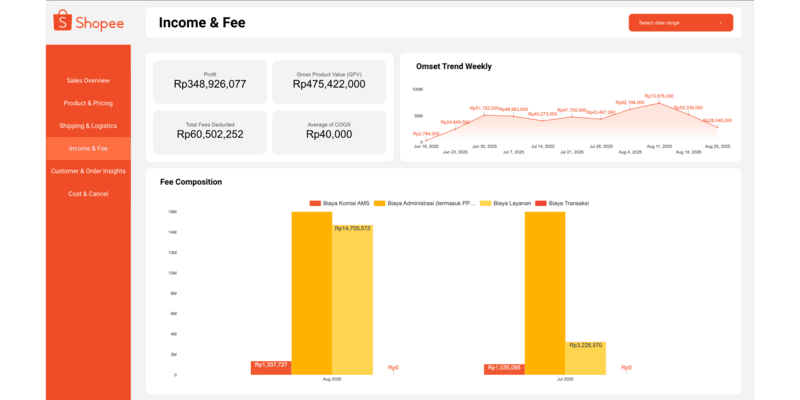800x400 pixels.
Task: Click the Rp1,337,727 red bar in Aug 2025
Action: [271, 368]
